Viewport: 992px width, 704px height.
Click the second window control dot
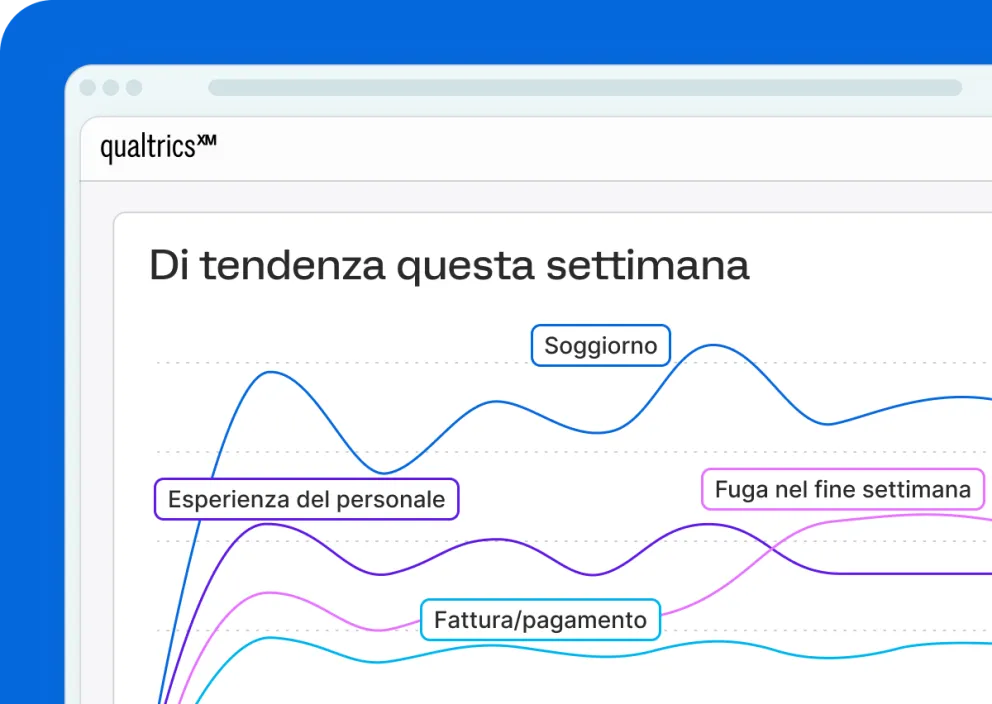[111, 87]
